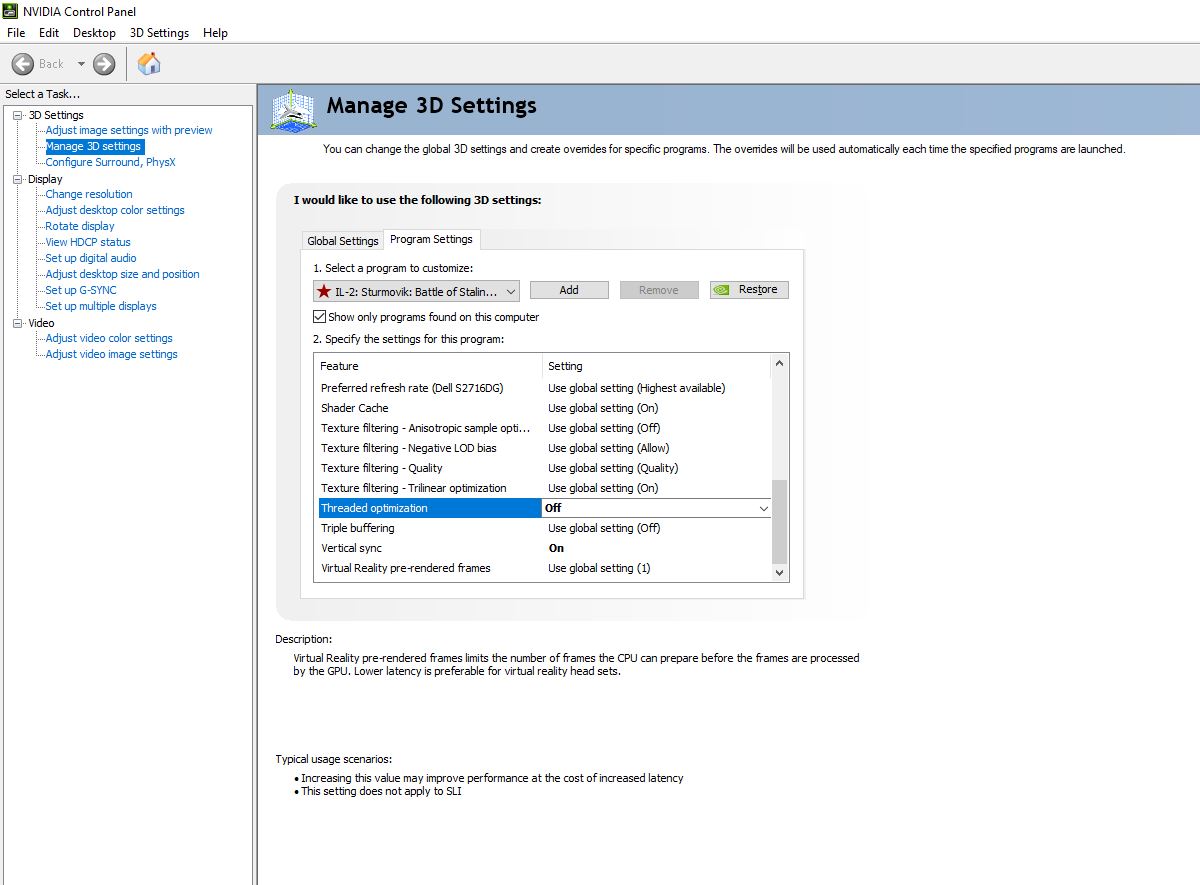Open Adjust desktop color settings

click(115, 210)
